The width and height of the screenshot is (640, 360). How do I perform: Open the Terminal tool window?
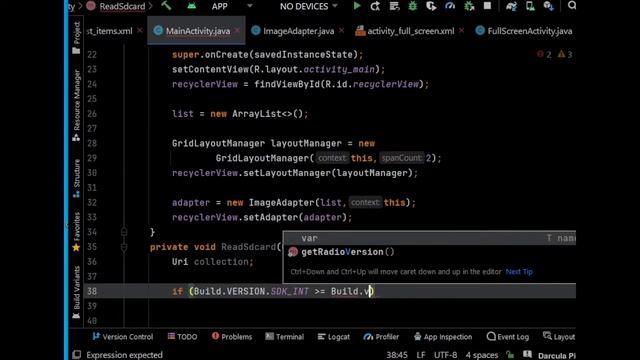(x=284, y=337)
